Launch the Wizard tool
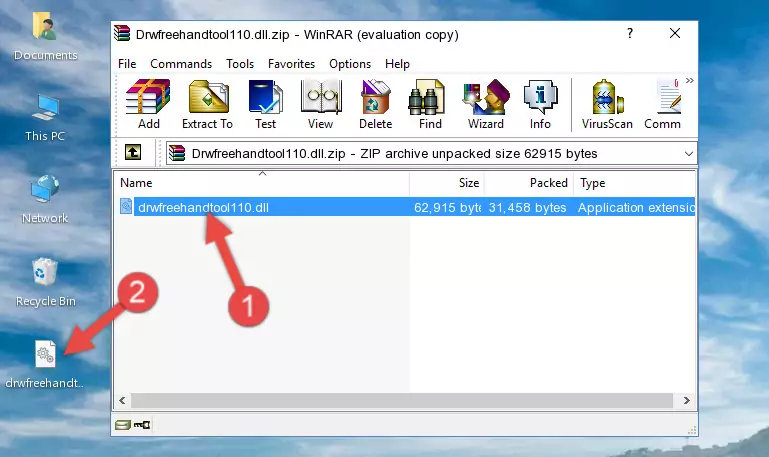Screen dimensions: 769x457 tap(486, 104)
